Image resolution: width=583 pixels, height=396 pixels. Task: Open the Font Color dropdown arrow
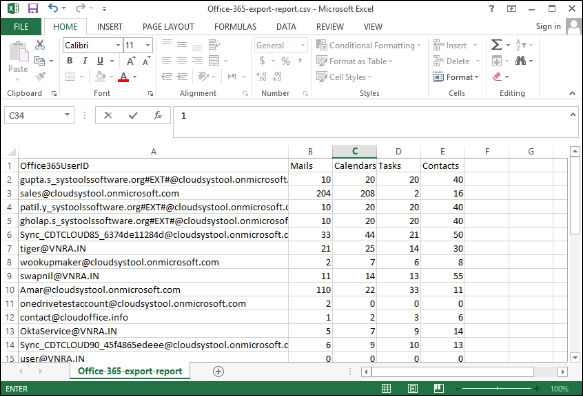pos(135,77)
